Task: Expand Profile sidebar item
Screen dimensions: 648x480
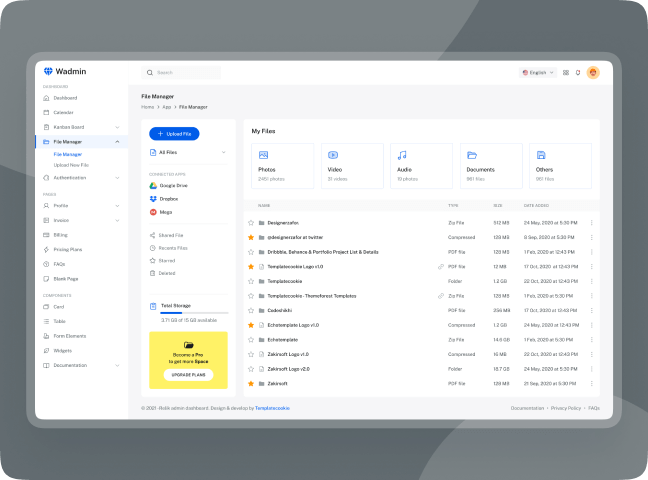Action: click(117, 206)
